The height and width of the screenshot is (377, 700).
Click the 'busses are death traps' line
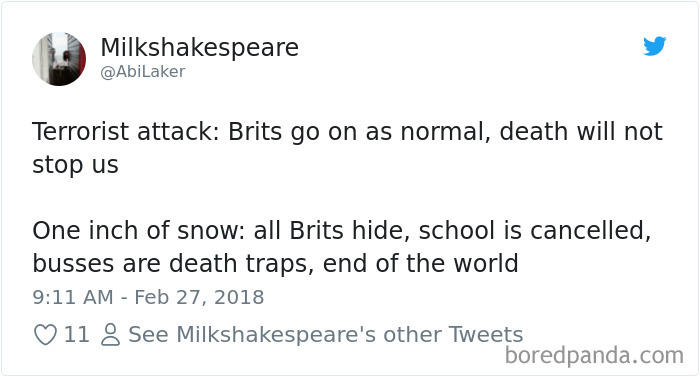(x=275, y=264)
